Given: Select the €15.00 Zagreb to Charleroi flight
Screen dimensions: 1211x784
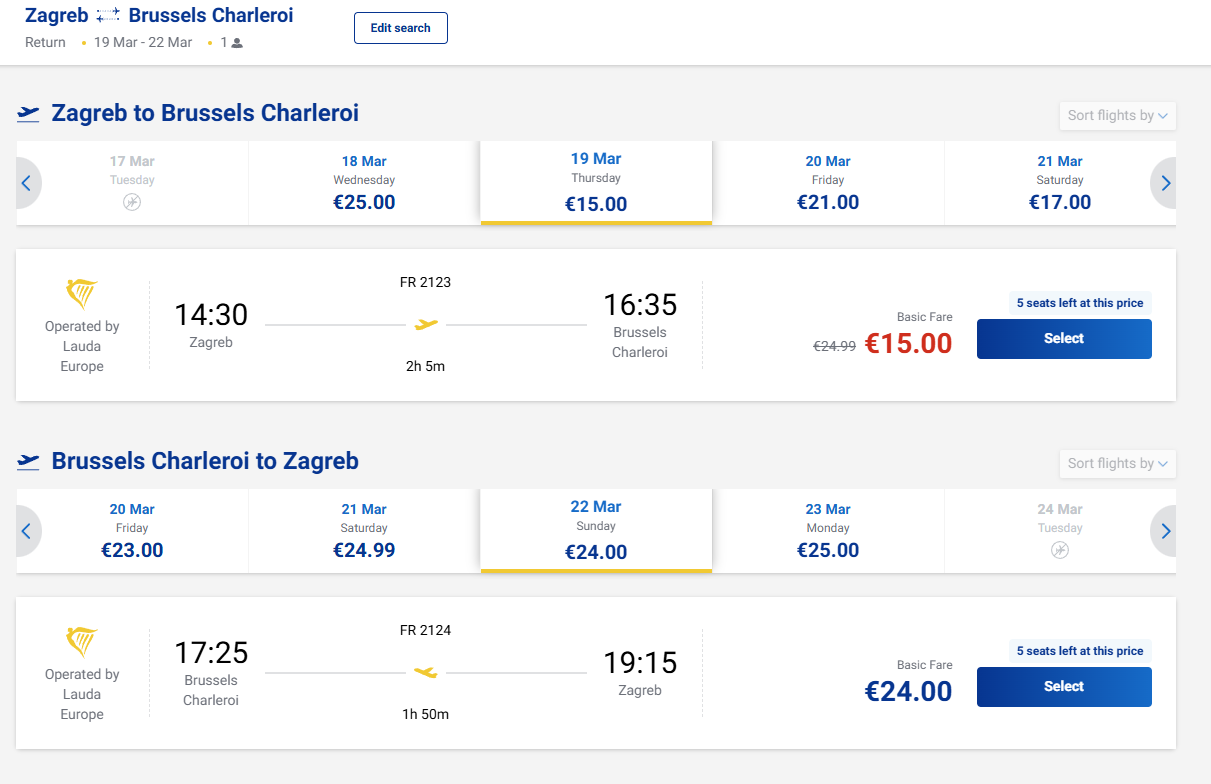Looking at the screenshot, I should pos(1063,339).
